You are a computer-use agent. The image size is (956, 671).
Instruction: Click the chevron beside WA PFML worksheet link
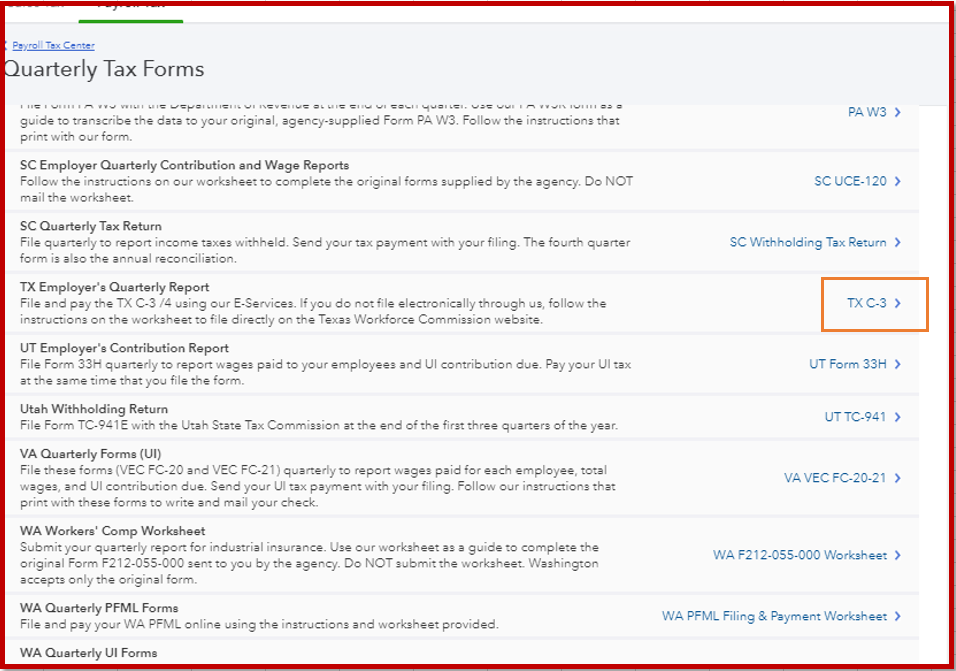coord(896,616)
